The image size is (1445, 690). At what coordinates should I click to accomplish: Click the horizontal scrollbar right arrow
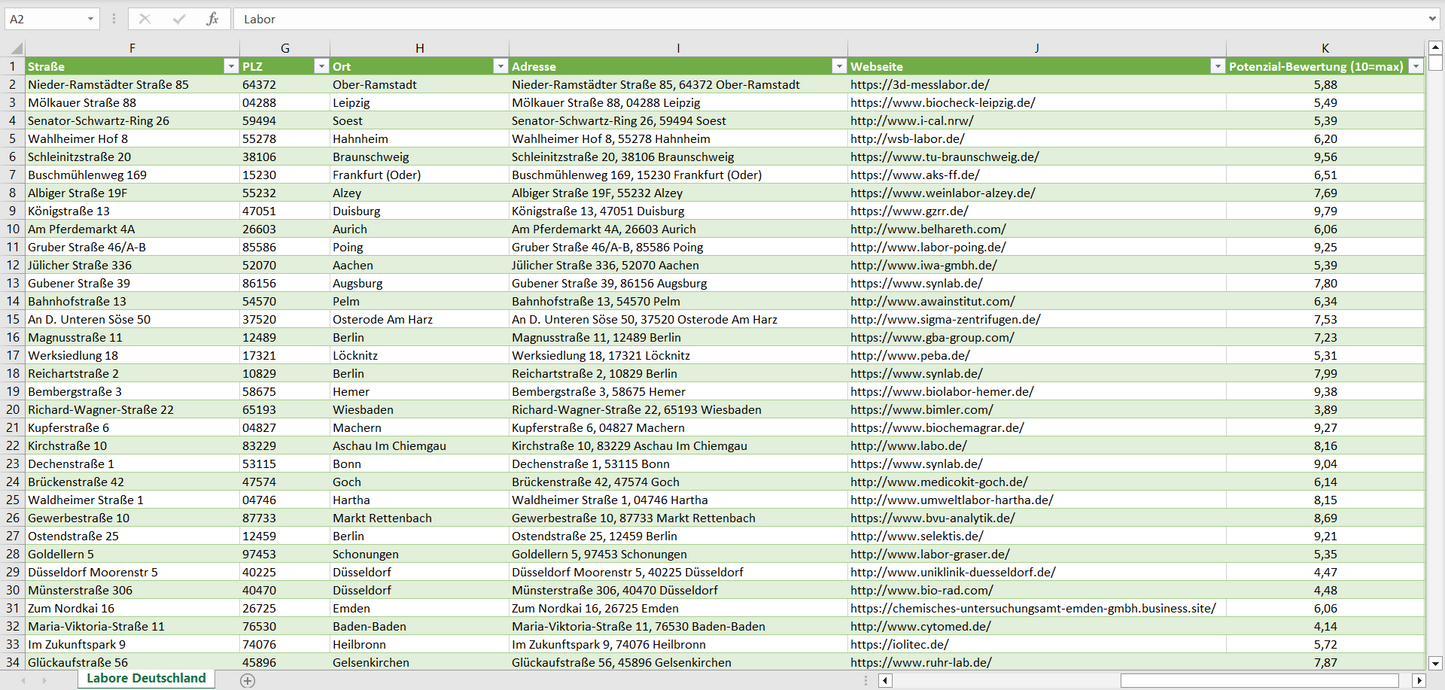(x=1418, y=680)
